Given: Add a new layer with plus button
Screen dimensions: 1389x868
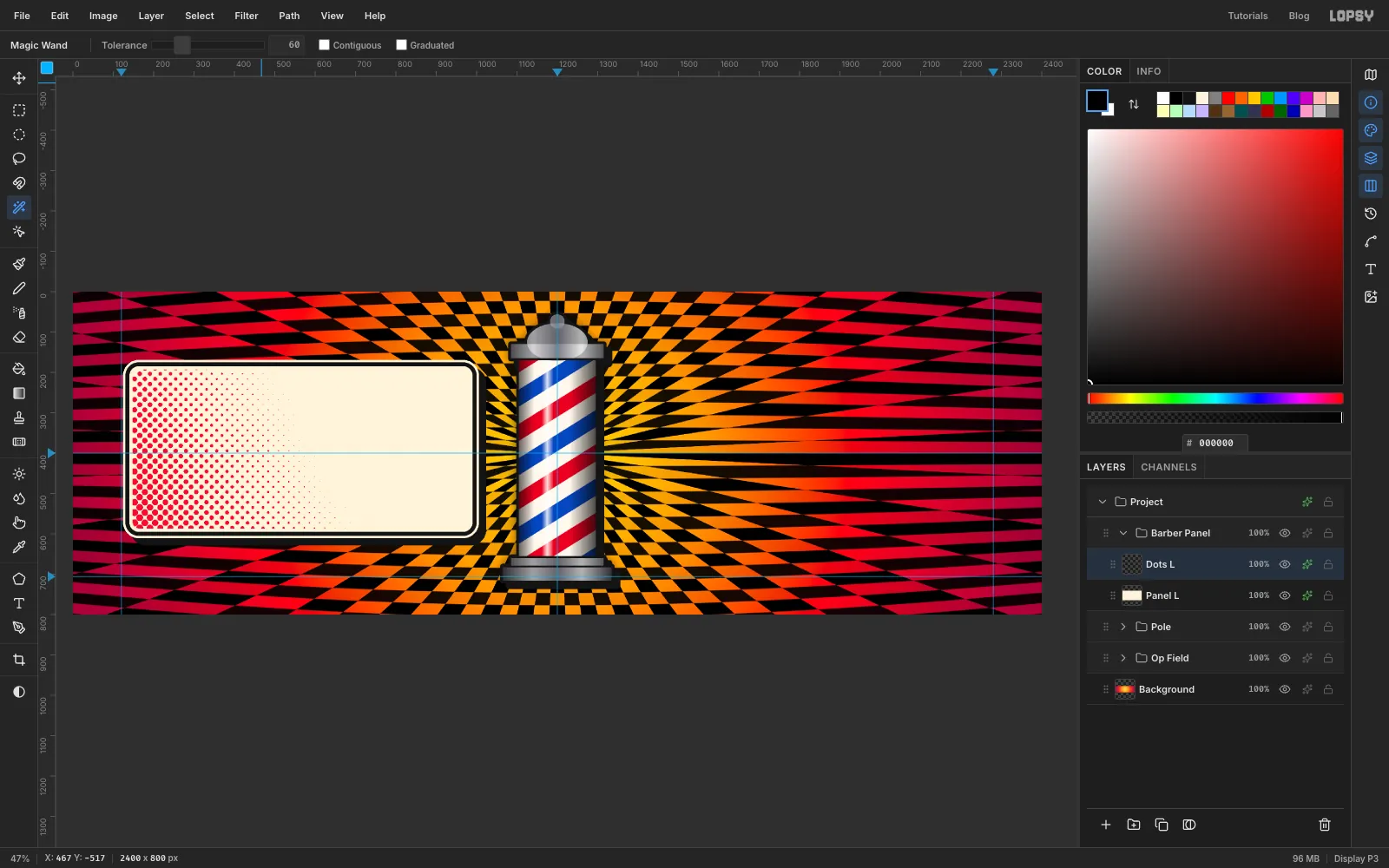Looking at the screenshot, I should tap(1106, 825).
